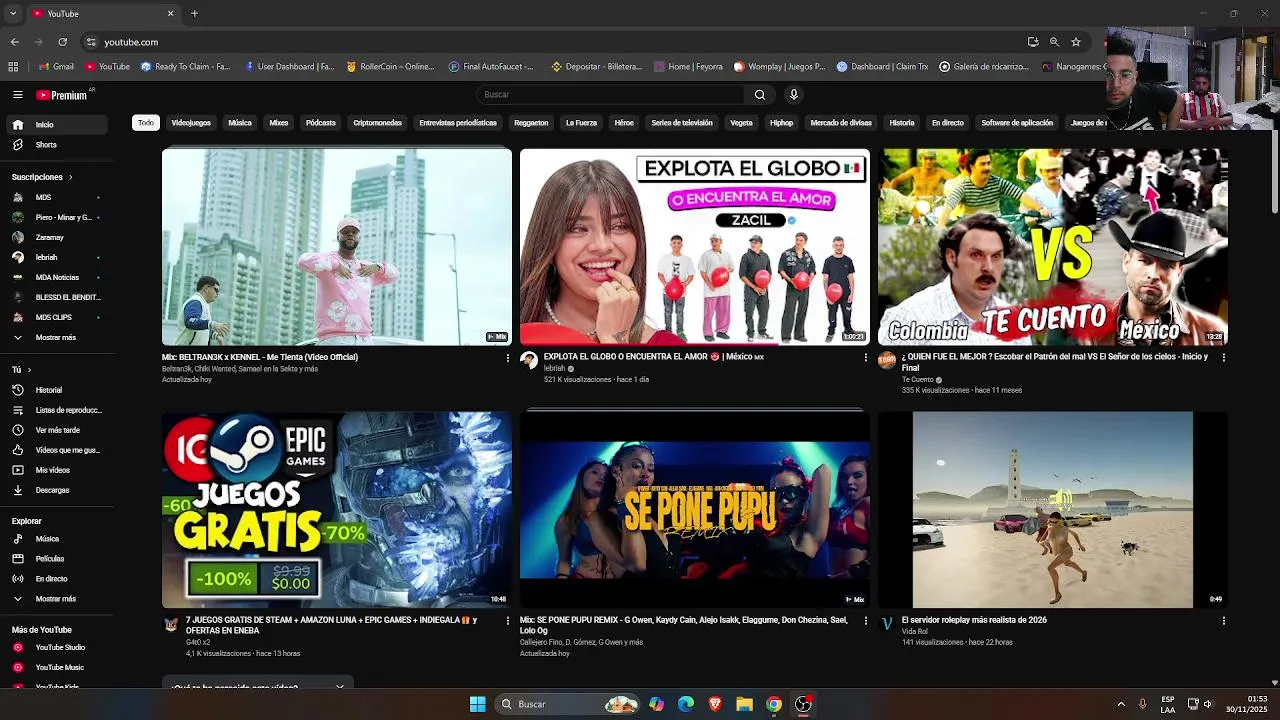Screen dimensions: 1280x720
Task: Open the Final AutoFaucet bookmark
Action: 493,67
